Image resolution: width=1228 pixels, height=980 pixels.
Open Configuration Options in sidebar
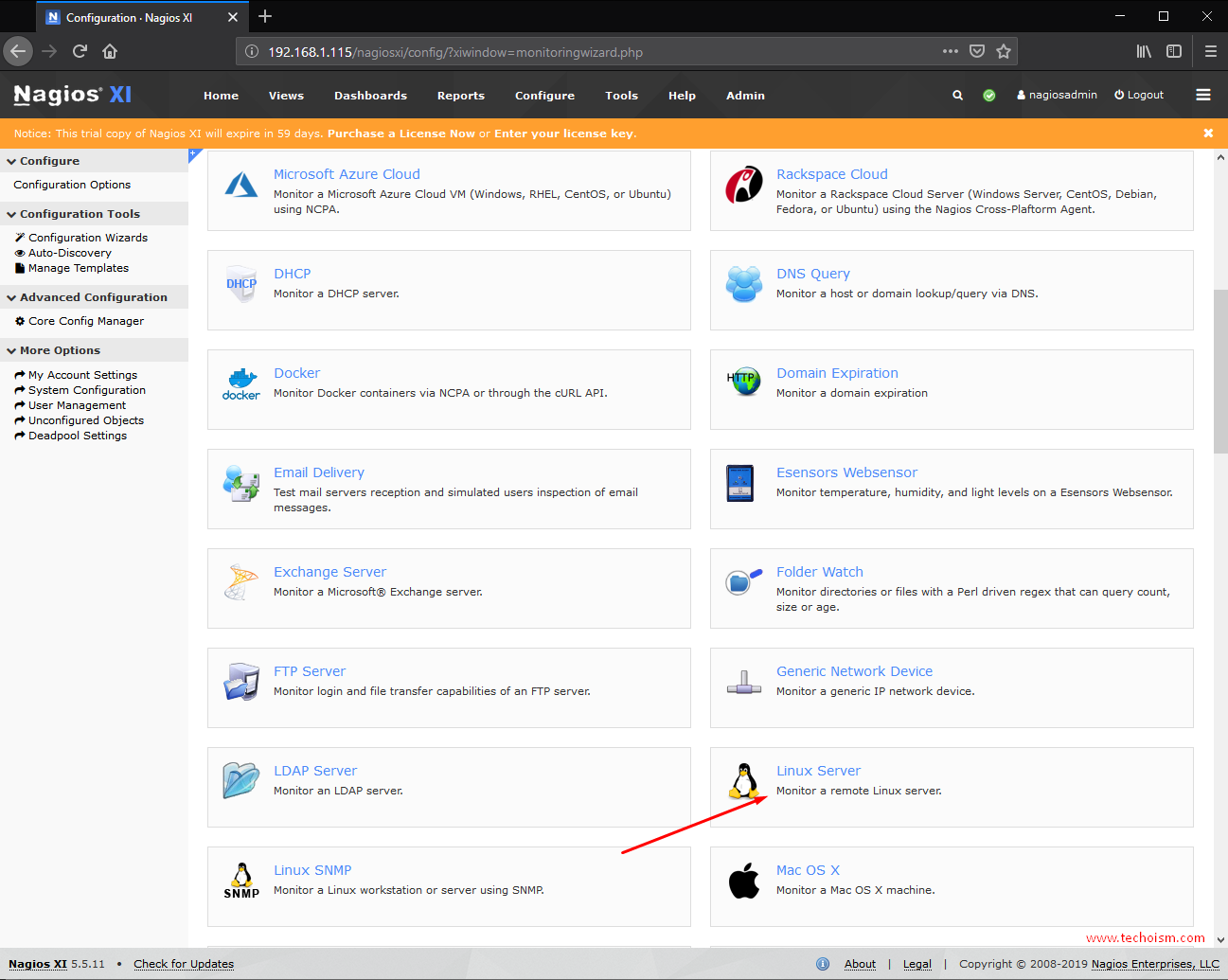[72, 185]
